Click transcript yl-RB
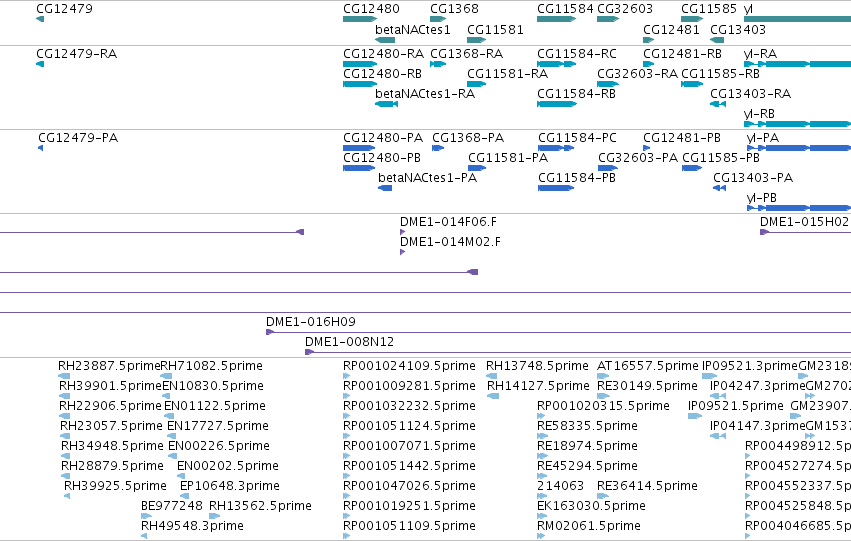The width and height of the screenshot is (851, 541). [759, 114]
